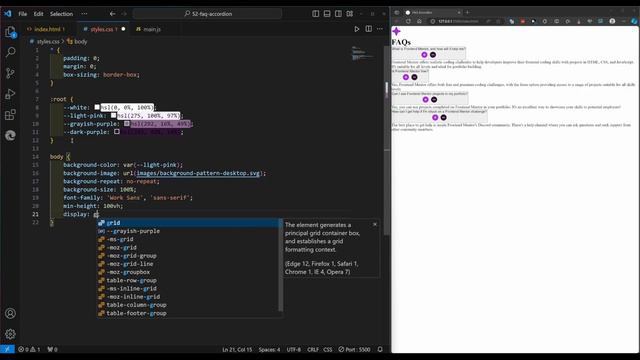Reload the page in the browser window

[408, 21]
